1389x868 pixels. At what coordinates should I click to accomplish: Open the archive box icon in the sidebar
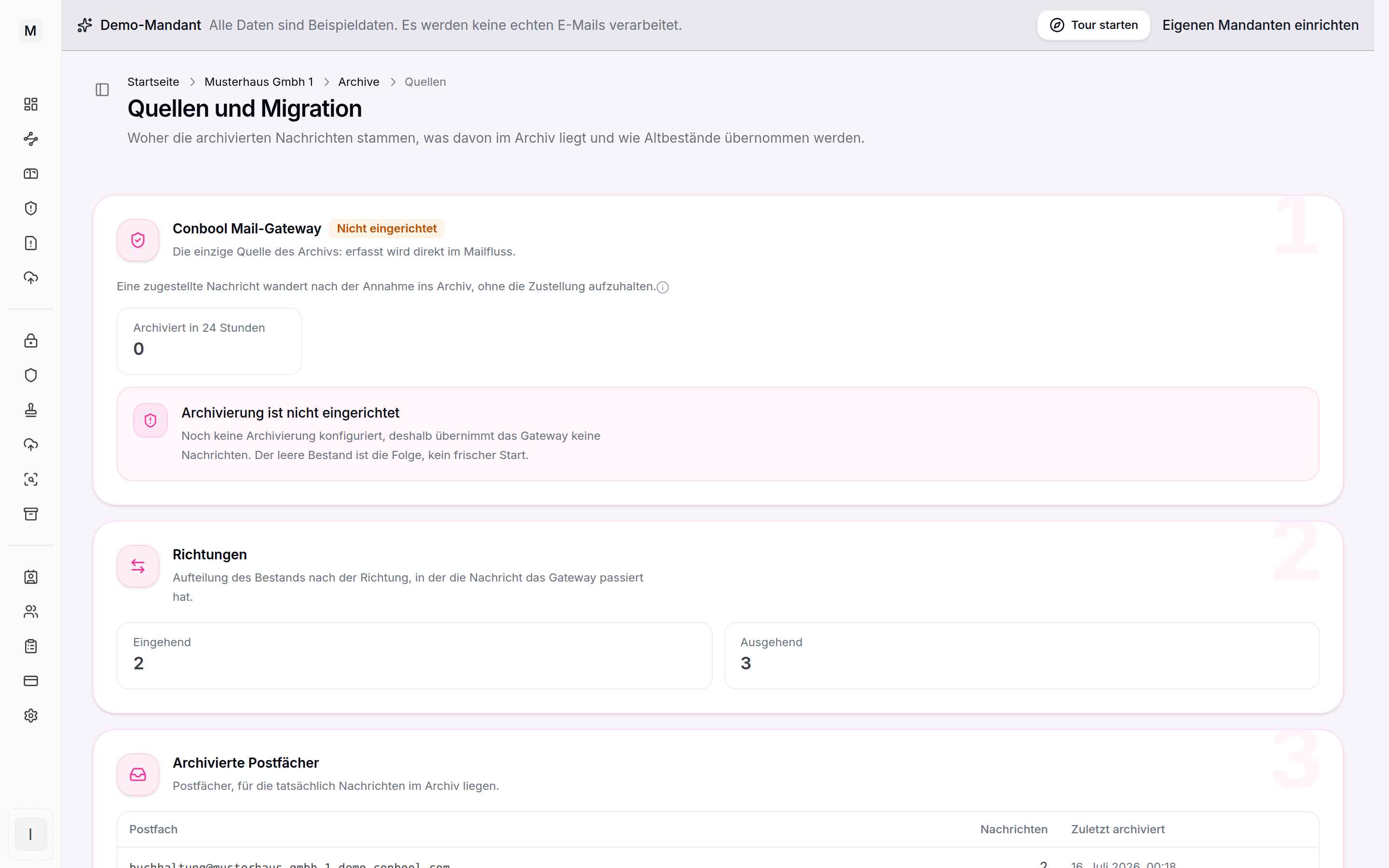30,514
